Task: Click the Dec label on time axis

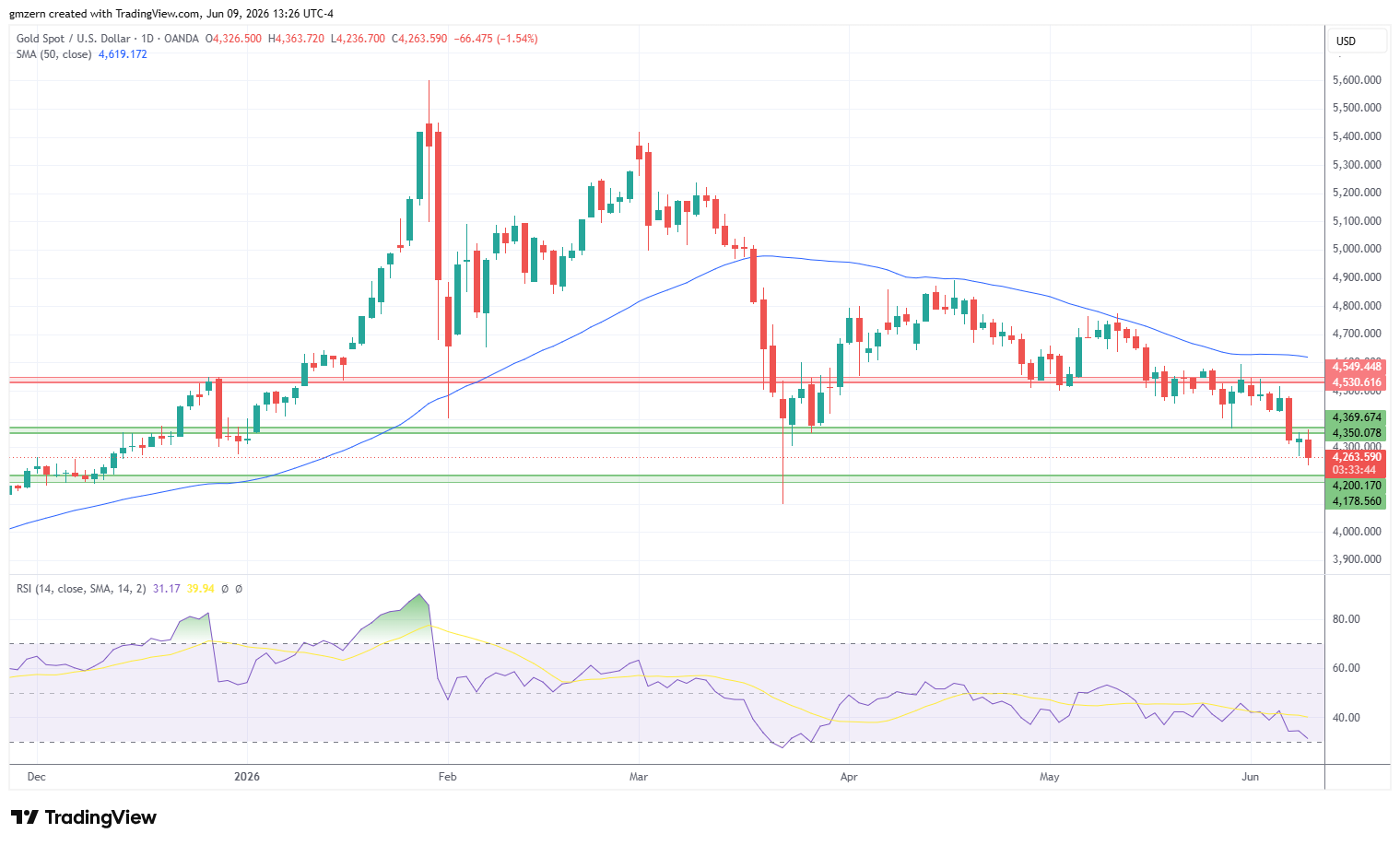Action: pyautogui.click(x=36, y=777)
